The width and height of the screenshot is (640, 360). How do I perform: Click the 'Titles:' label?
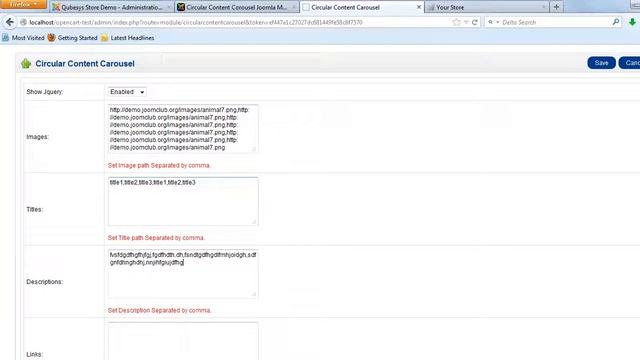click(x=34, y=209)
